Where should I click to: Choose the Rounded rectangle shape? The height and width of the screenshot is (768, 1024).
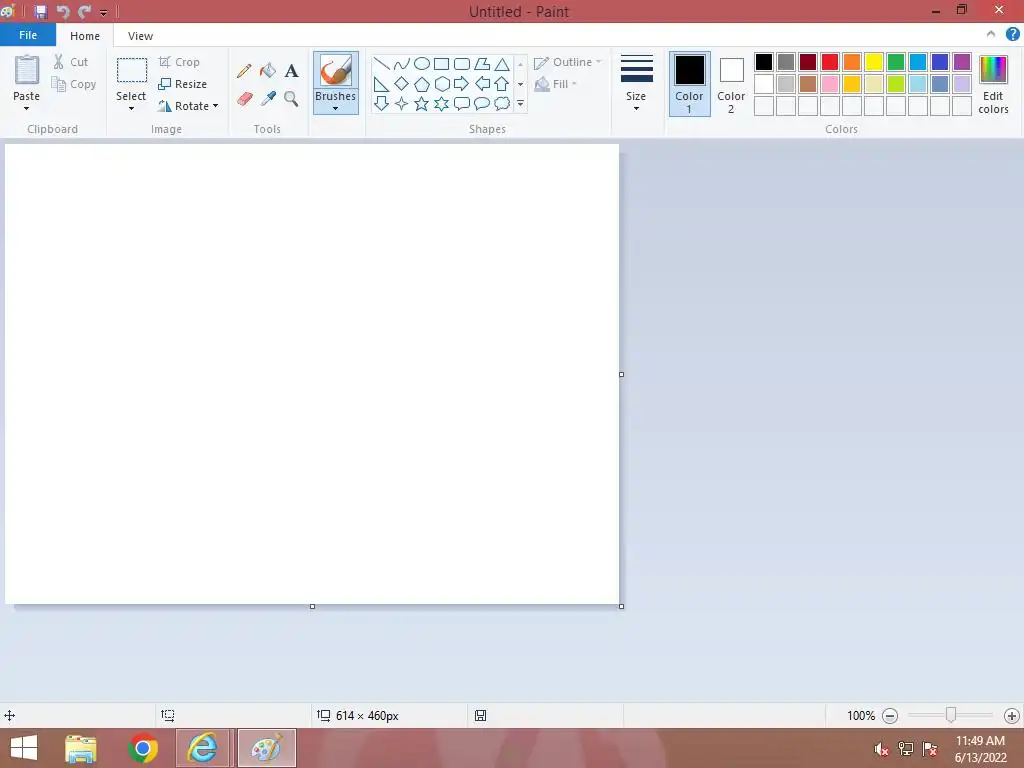point(462,63)
